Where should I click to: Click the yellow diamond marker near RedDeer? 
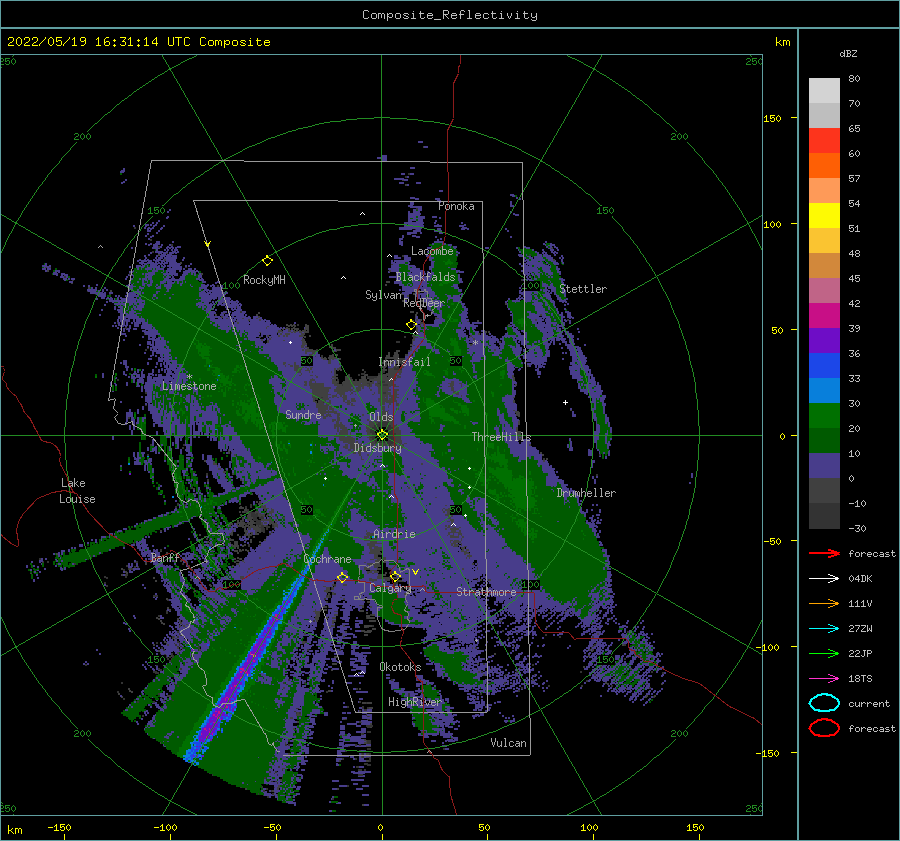tap(411, 325)
